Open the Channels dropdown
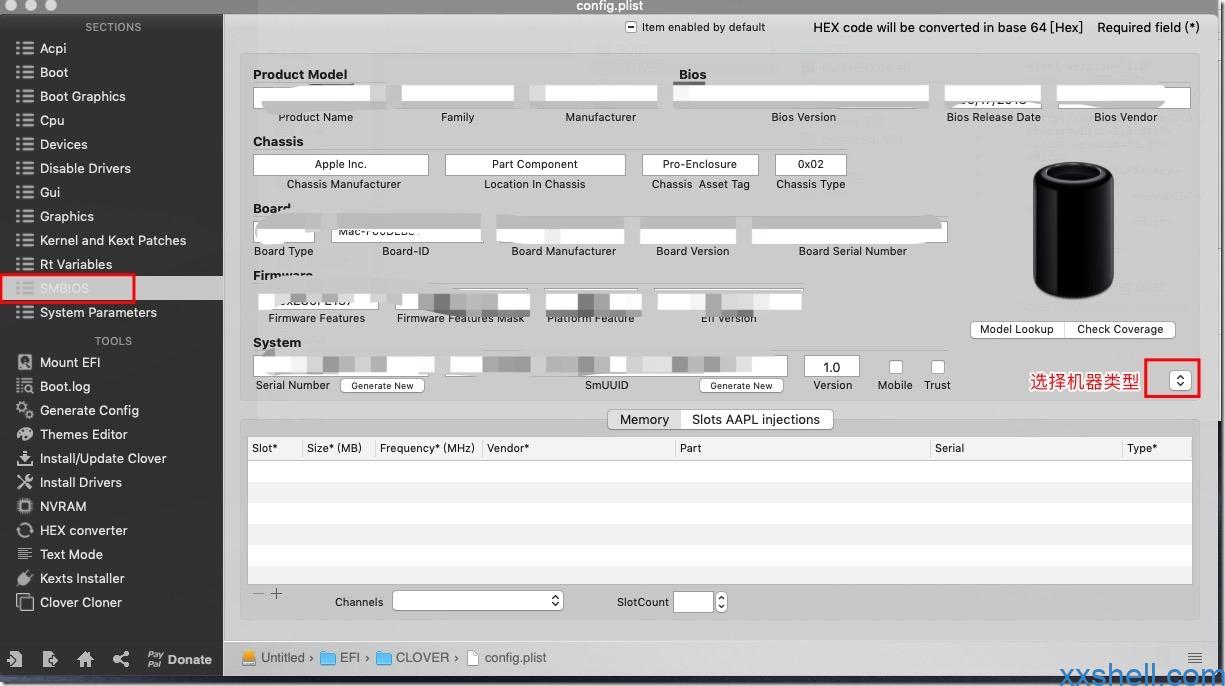This screenshot has height=686, width=1225. tap(478, 601)
